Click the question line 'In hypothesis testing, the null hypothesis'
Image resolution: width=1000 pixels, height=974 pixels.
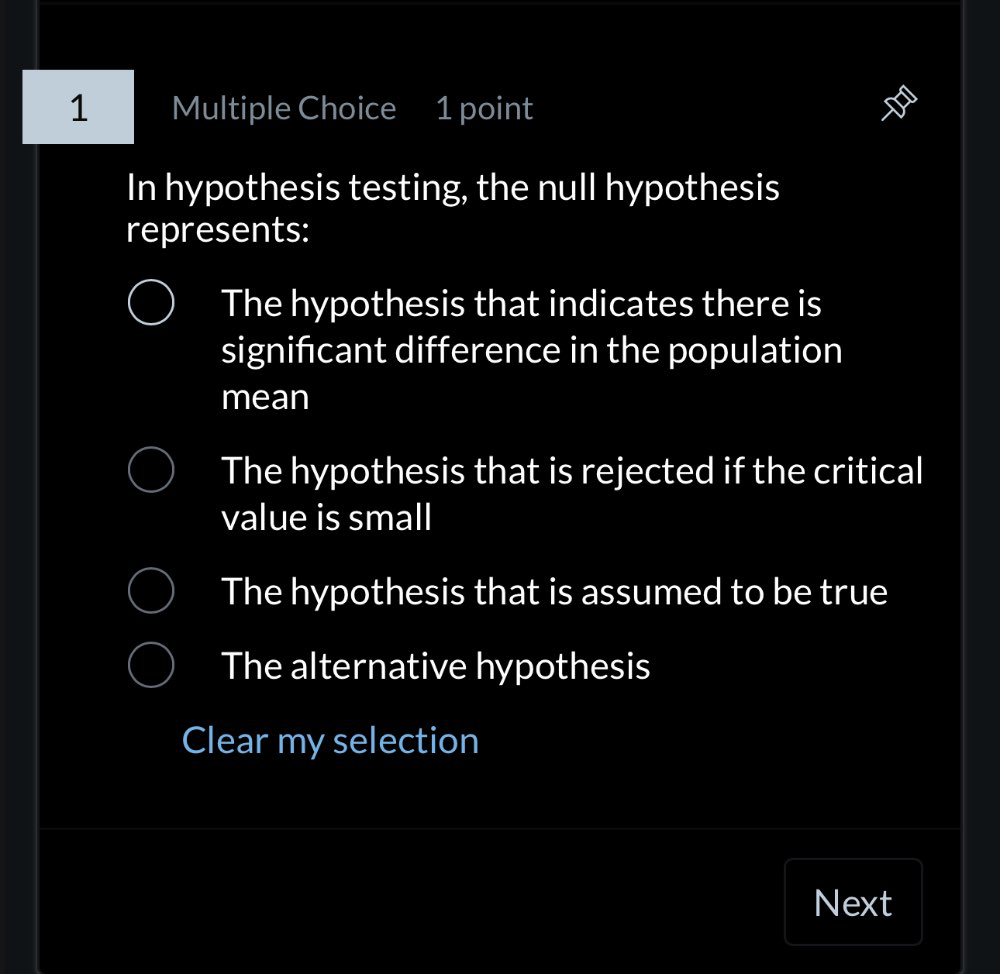[x=452, y=187]
